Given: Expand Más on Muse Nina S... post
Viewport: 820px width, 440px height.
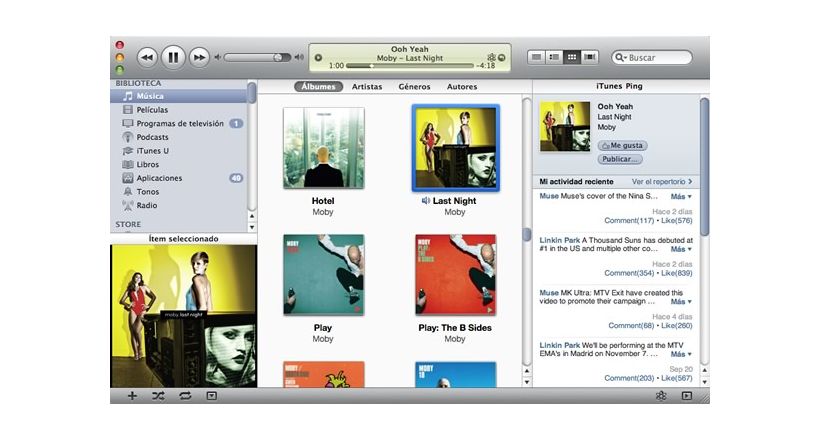Looking at the screenshot, I should (681, 197).
